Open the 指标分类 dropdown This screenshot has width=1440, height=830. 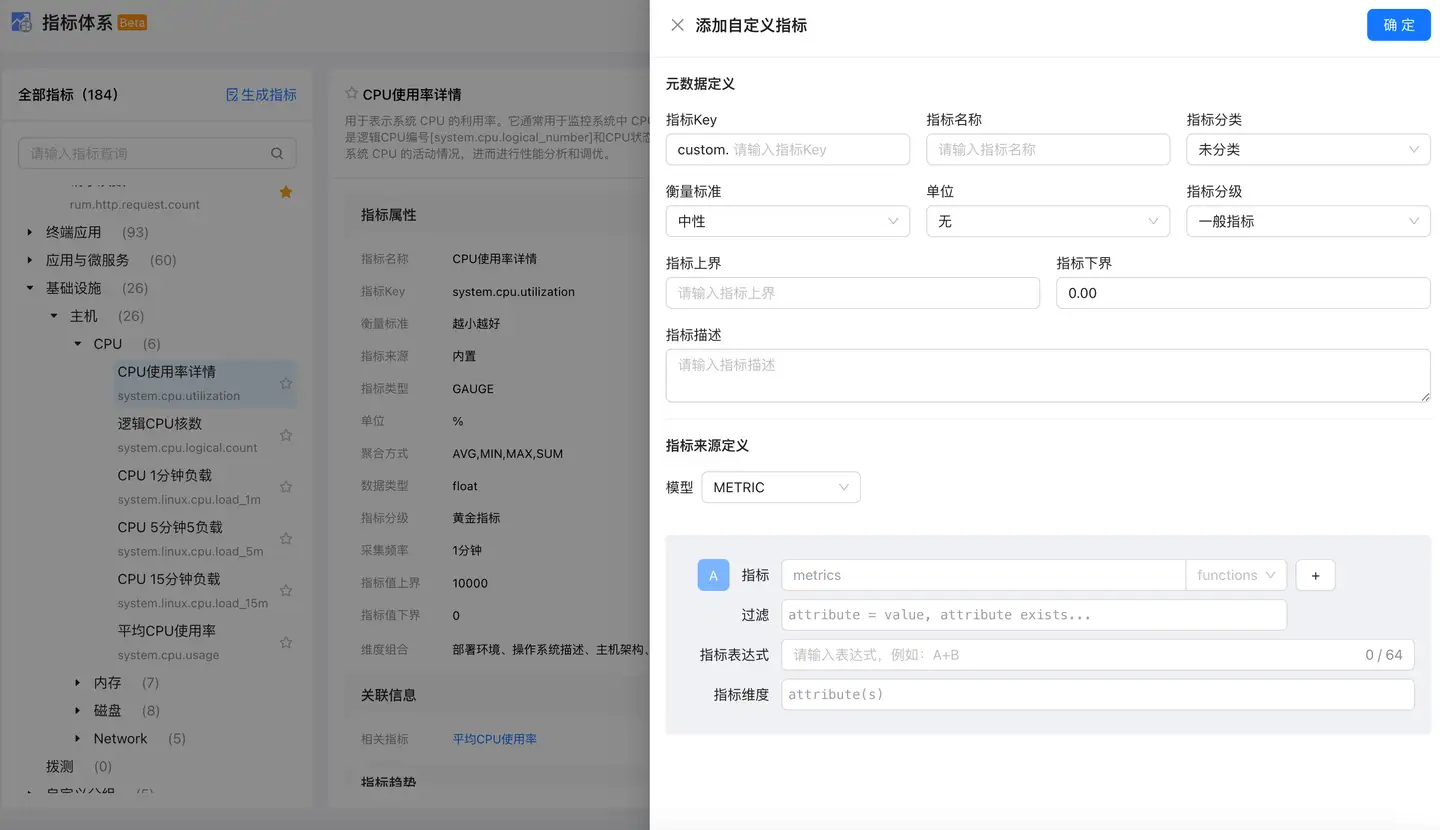pos(1308,149)
